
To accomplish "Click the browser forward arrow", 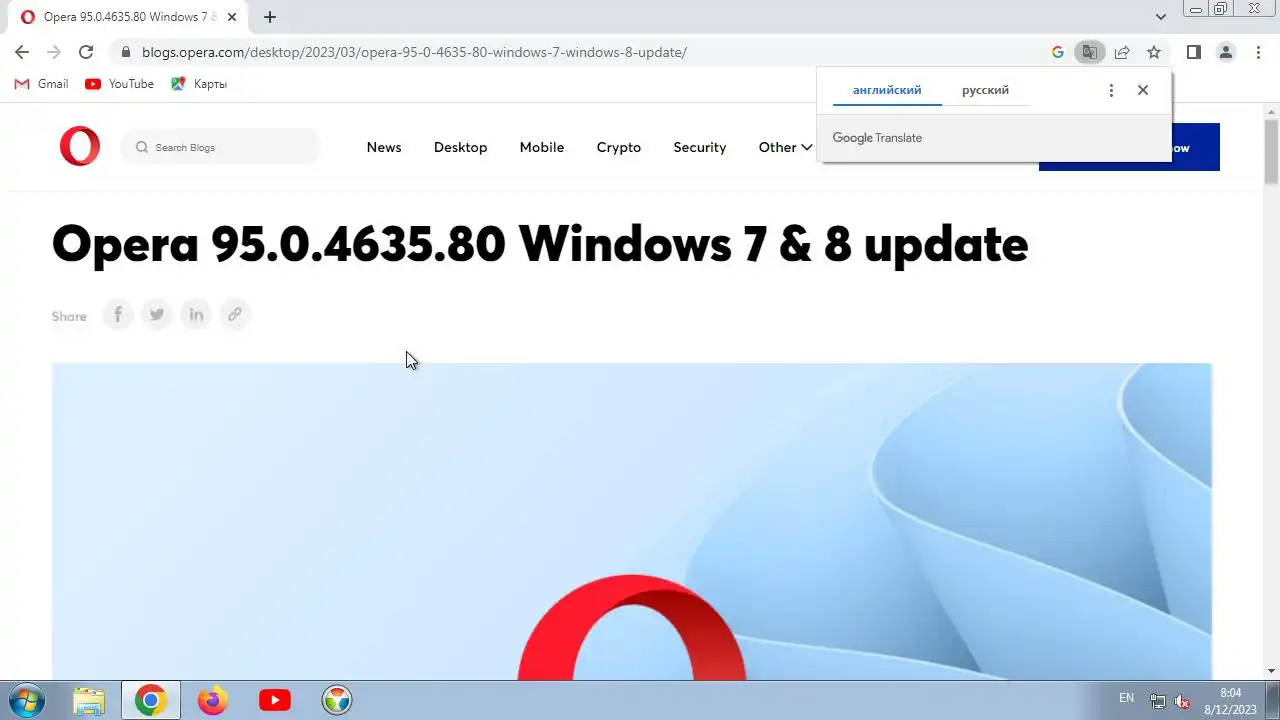I will [x=54, y=52].
